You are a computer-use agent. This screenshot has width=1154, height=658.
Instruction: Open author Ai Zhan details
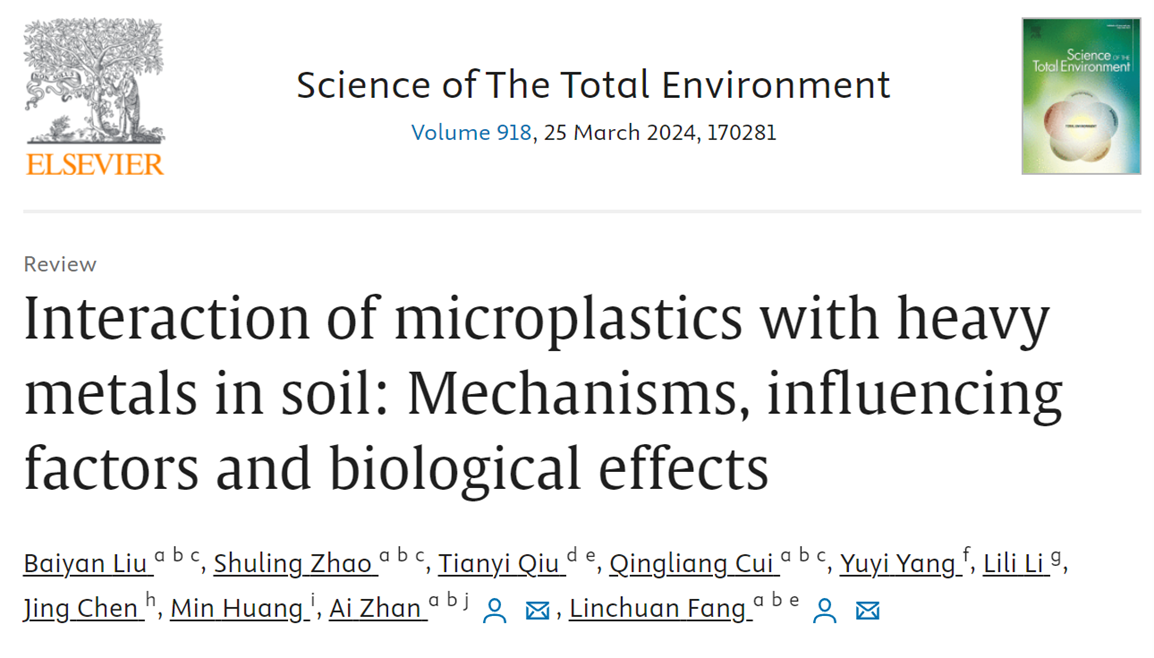pos(375,609)
